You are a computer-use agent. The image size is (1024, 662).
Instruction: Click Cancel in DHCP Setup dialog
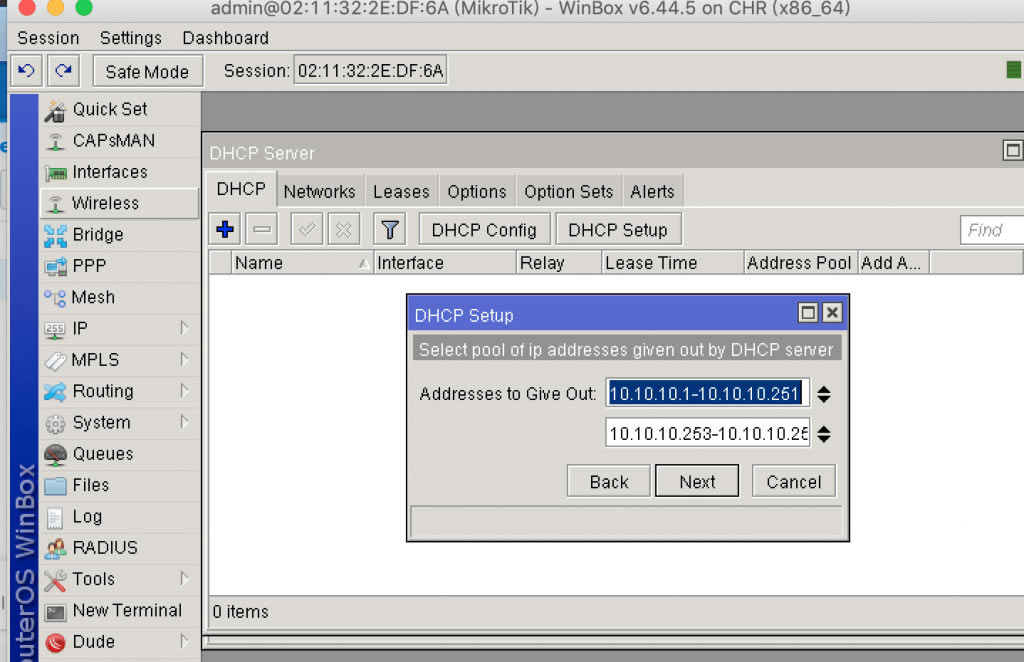click(793, 482)
